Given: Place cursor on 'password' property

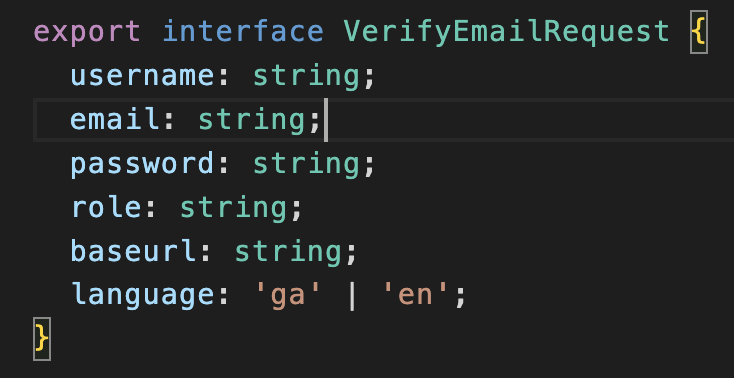Looking at the screenshot, I should [x=143, y=164].
